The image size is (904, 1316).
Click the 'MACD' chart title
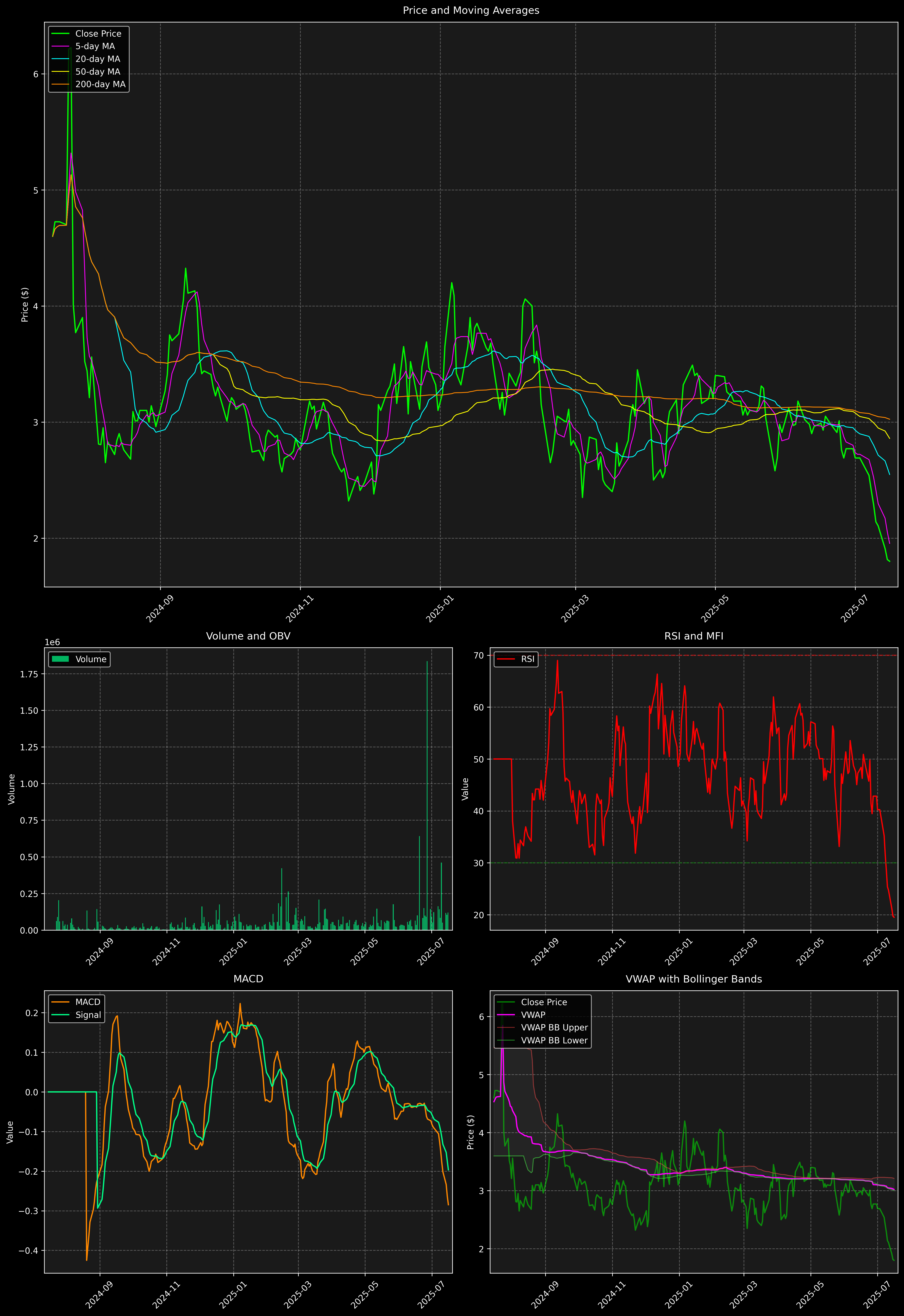point(248,979)
